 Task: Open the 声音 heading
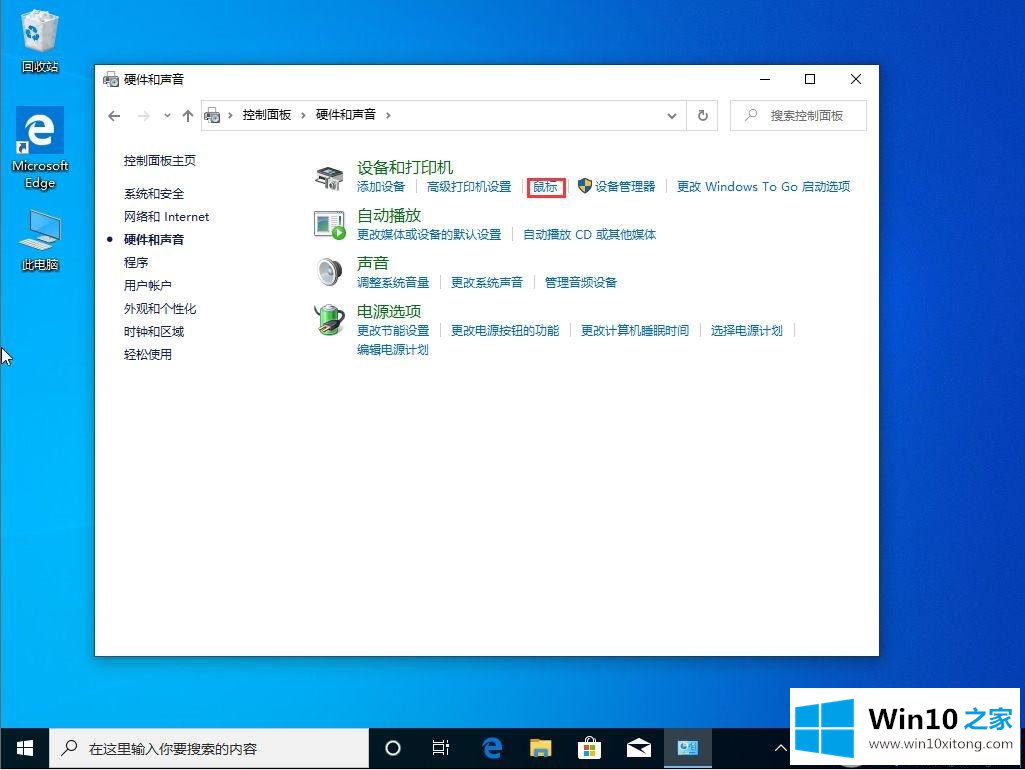pyautogui.click(x=373, y=263)
